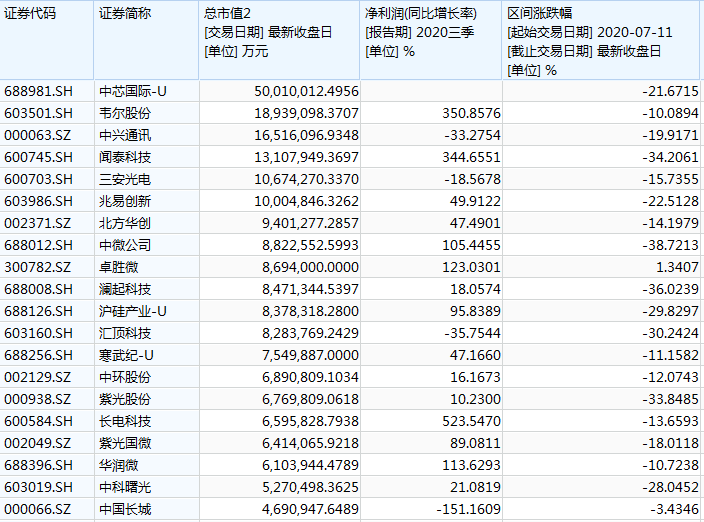Select profit growth value -151.1609
This screenshot has height=522, width=704.
tap(468, 509)
